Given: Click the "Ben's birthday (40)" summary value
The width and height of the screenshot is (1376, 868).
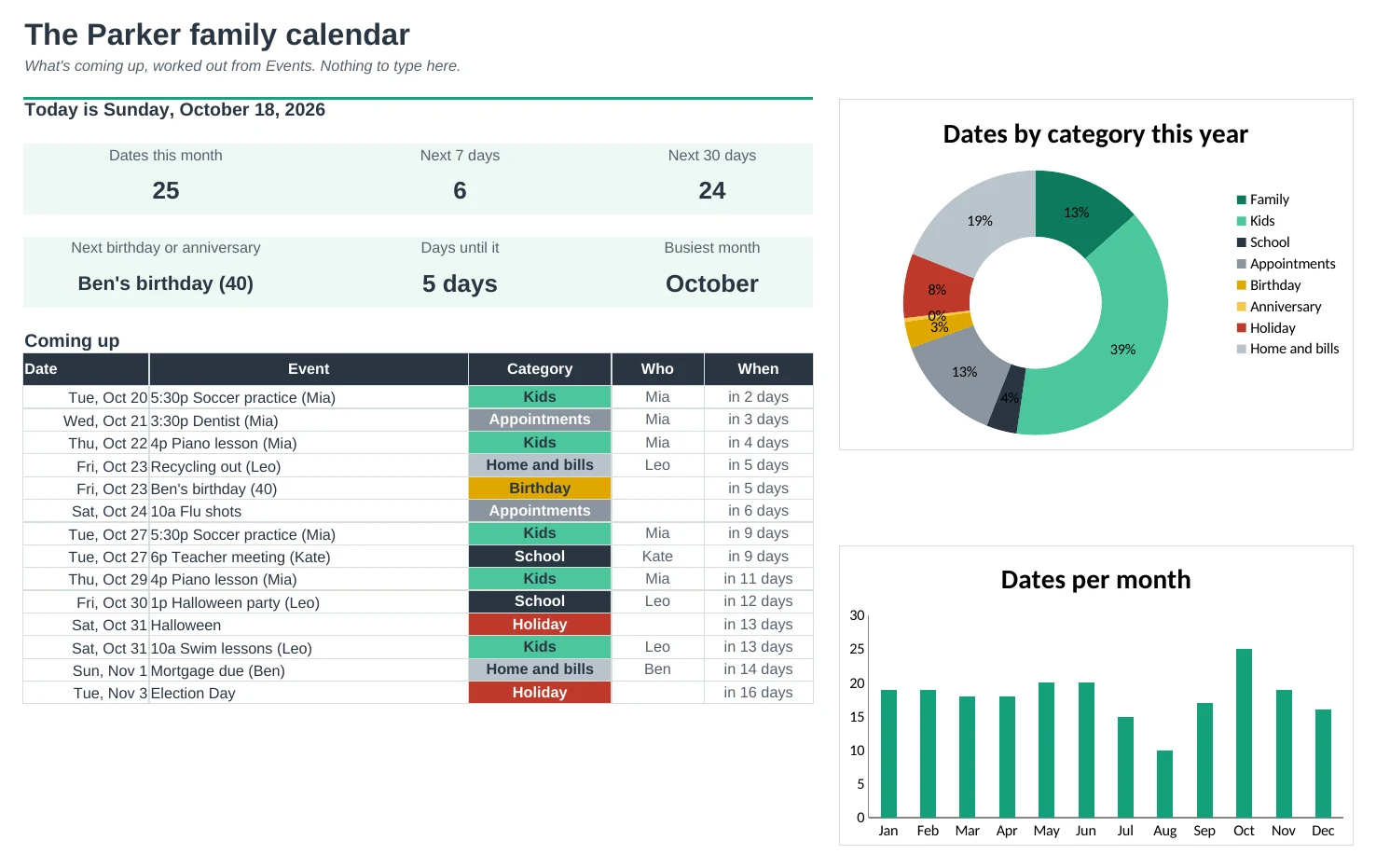Looking at the screenshot, I should [166, 283].
